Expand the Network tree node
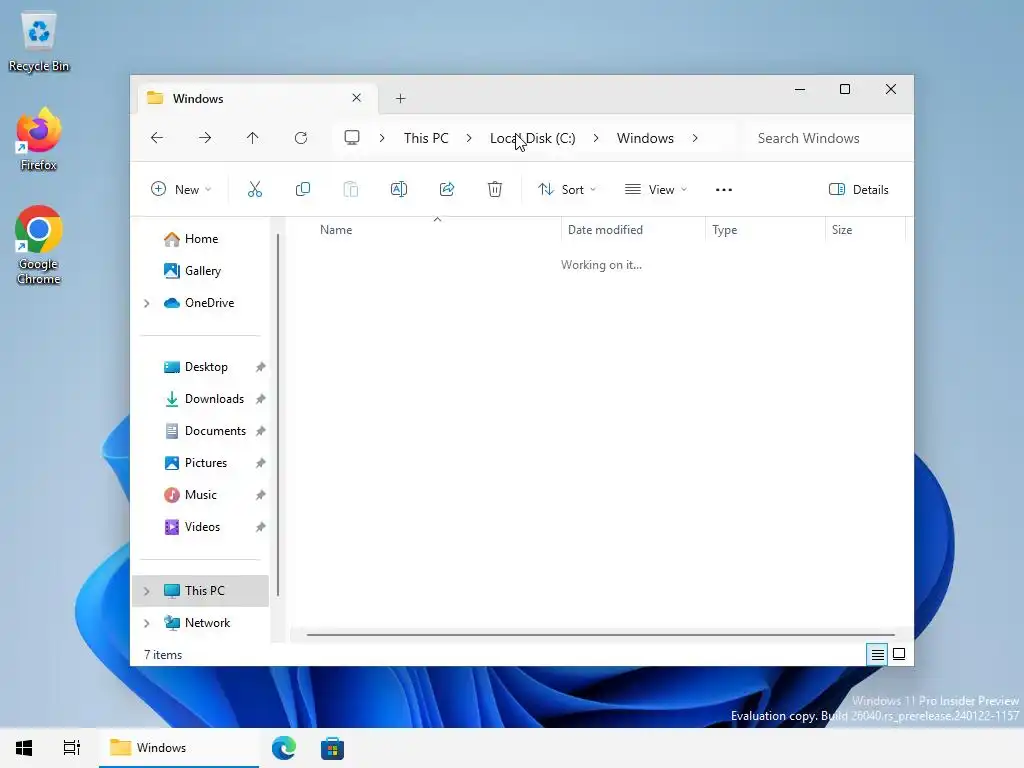Viewport: 1024px width, 768px height. click(147, 623)
